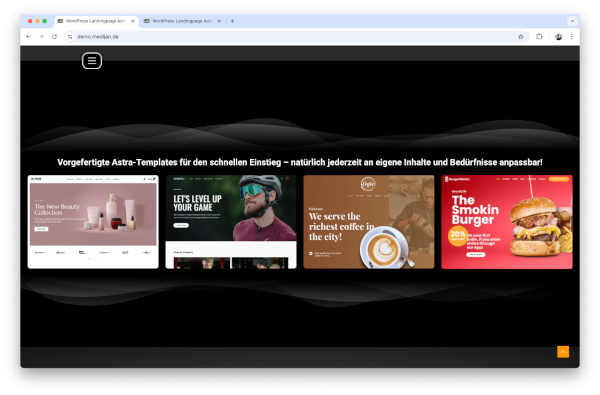Viewport: 600px width, 395px height.
Task: Select the first WordPress Landingpage tab
Action: click(96, 21)
